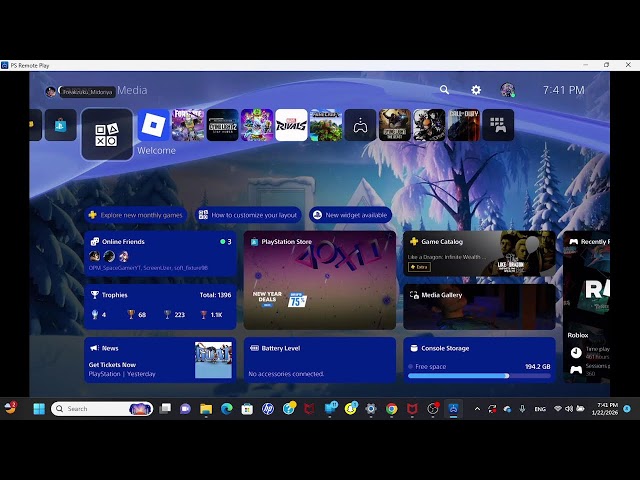This screenshot has width=640, height=480.
Task: Click New widget available chip
Action: click(x=350, y=215)
